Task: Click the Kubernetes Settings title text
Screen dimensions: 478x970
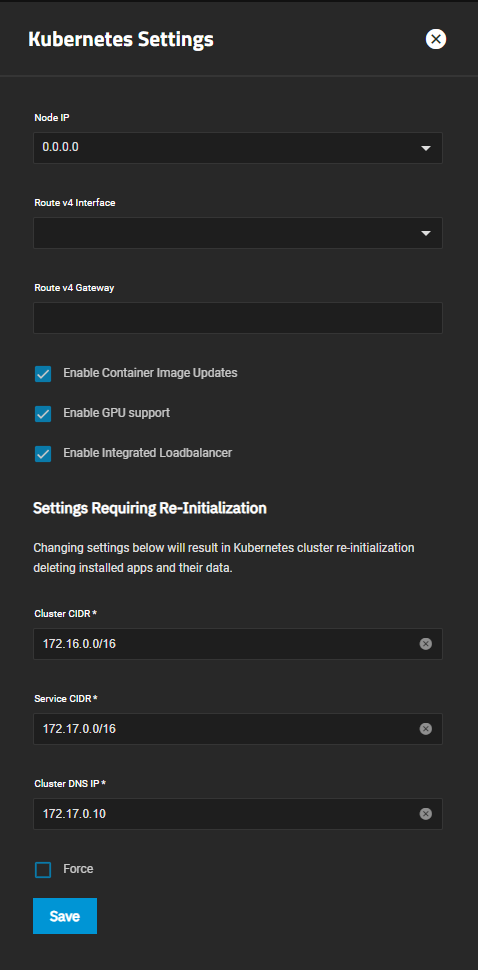Action: [121, 40]
